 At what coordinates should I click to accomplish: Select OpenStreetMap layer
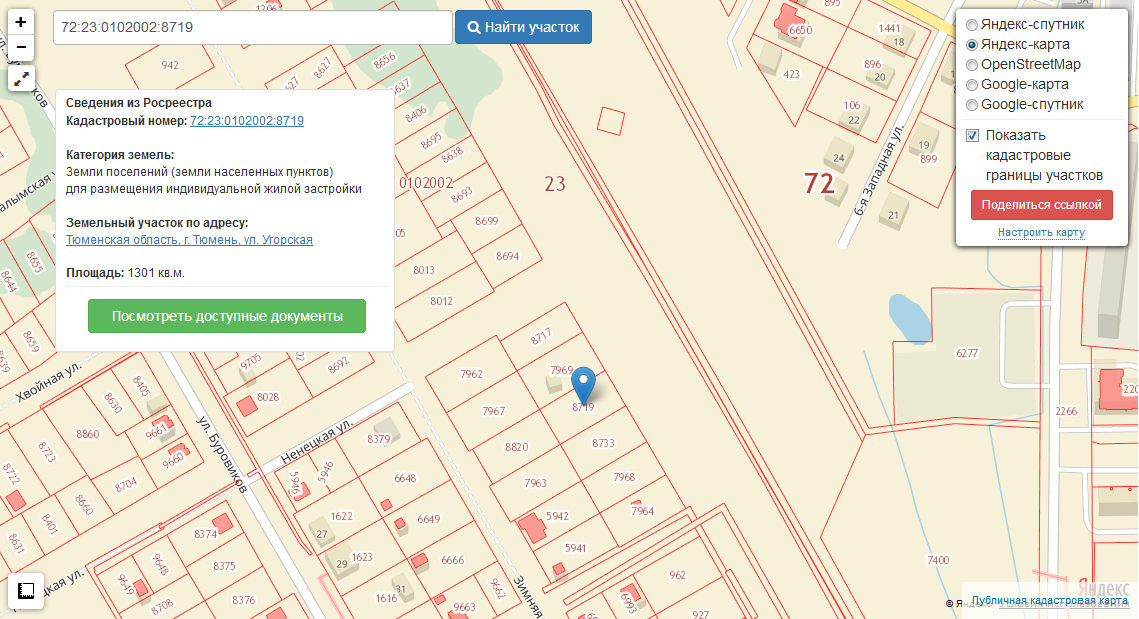pos(972,65)
